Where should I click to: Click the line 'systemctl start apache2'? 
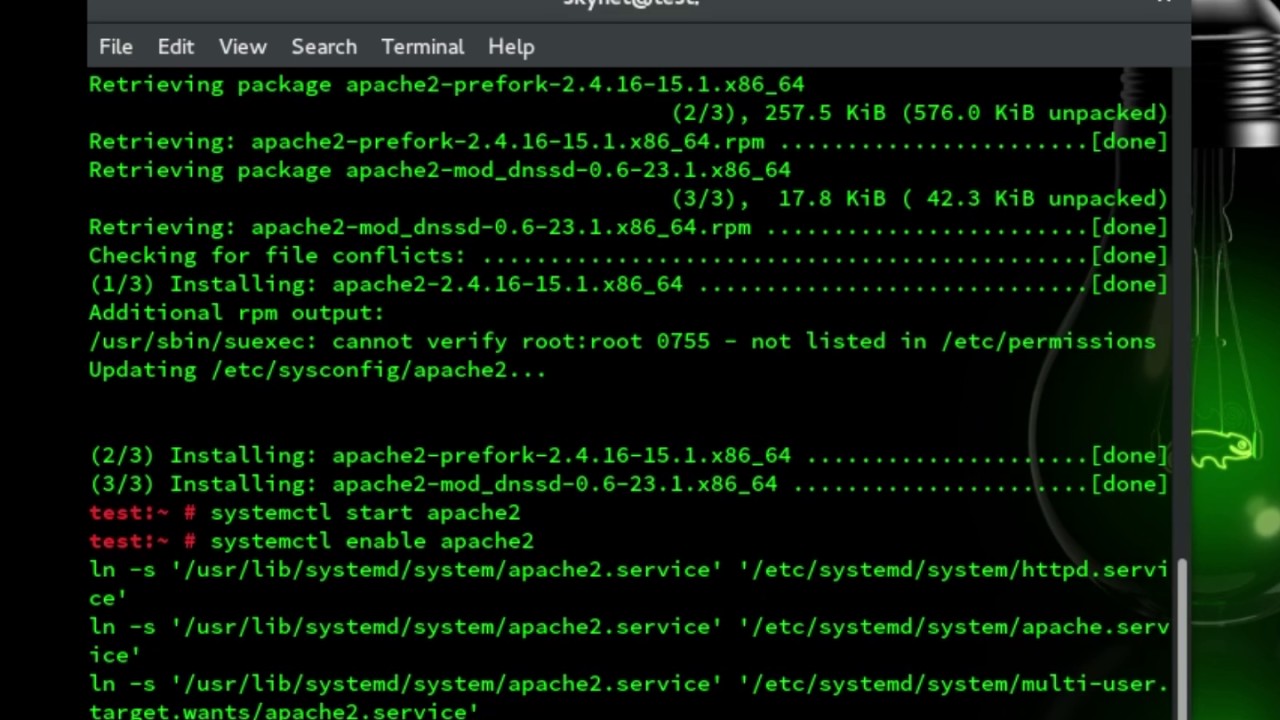[x=365, y=513]
